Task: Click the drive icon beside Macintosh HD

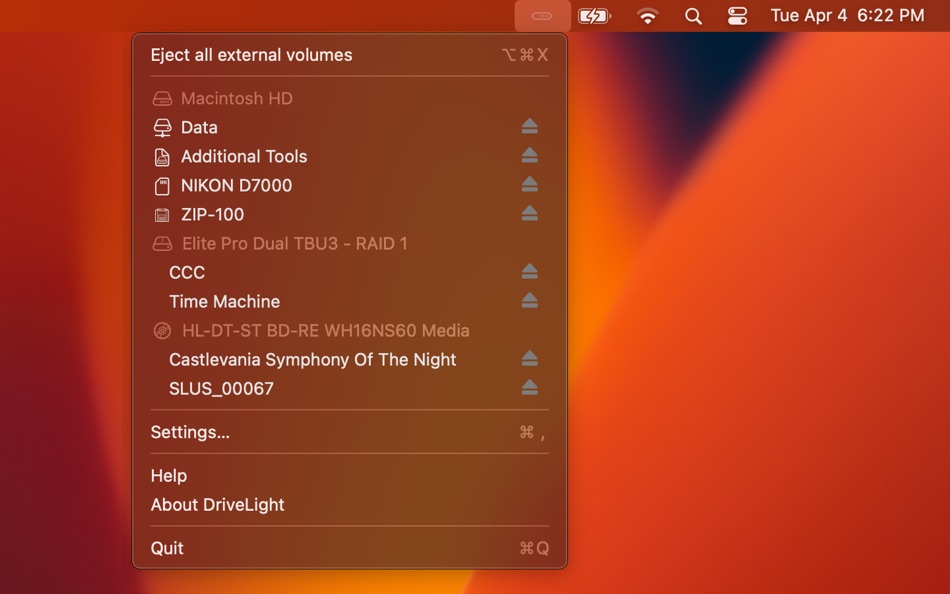Action: (x=162, y=98)
